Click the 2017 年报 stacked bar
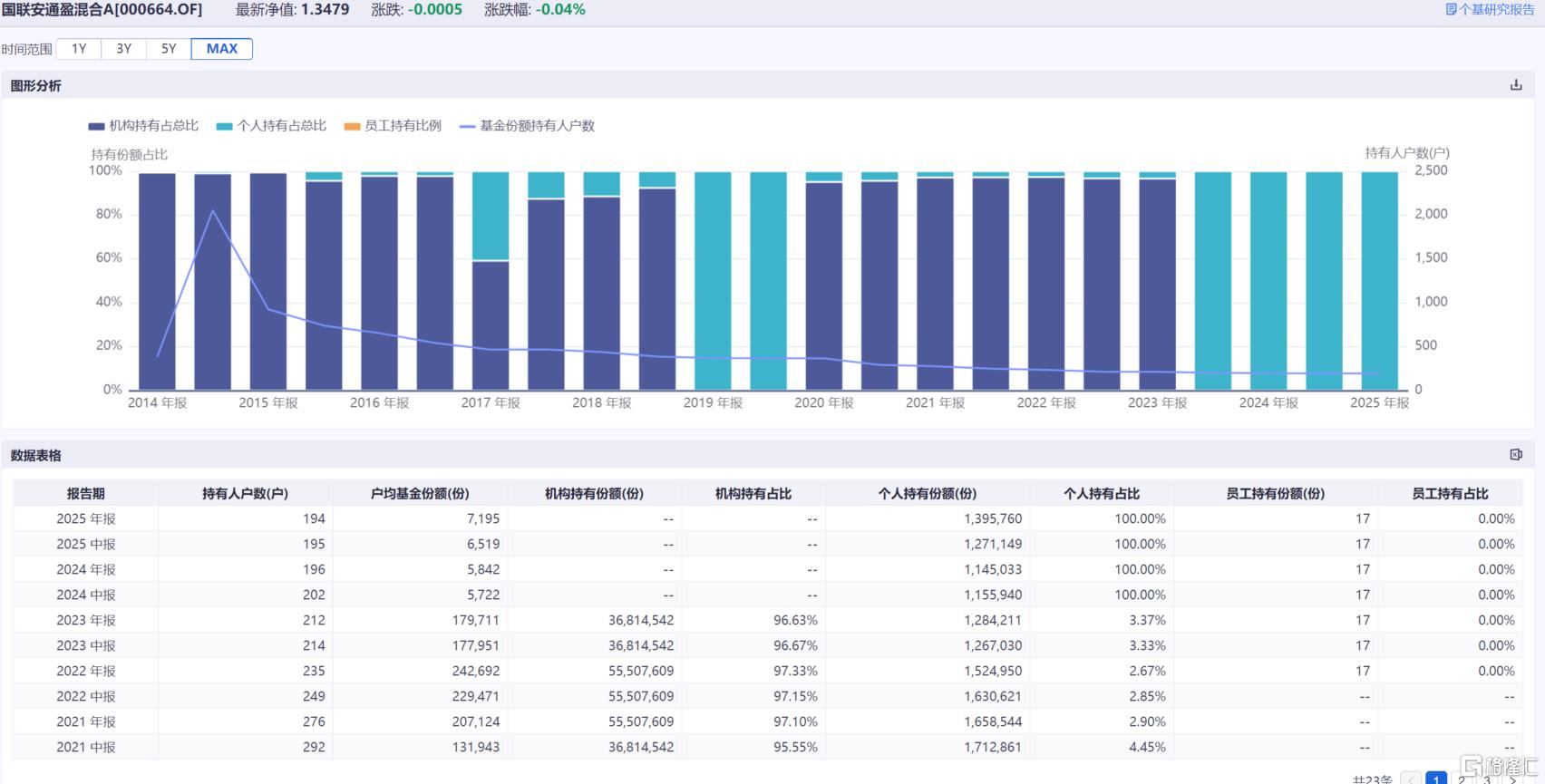 tap(491, 281)
